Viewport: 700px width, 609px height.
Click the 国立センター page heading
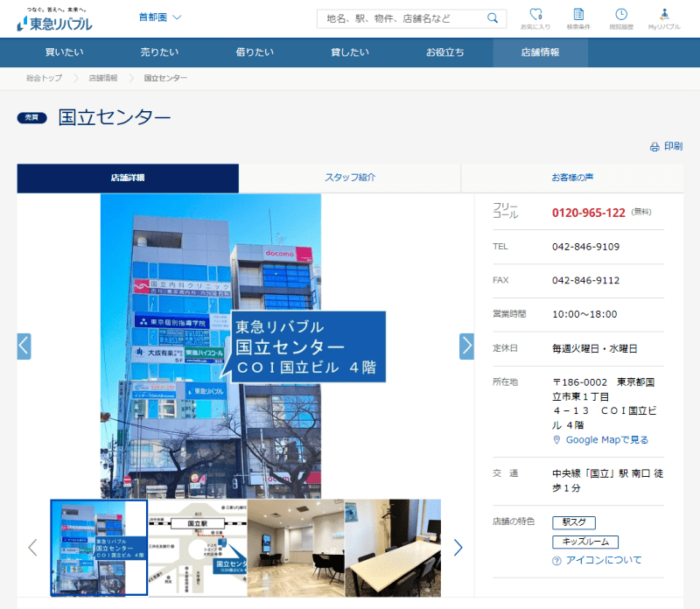click(x=115, y=117)
